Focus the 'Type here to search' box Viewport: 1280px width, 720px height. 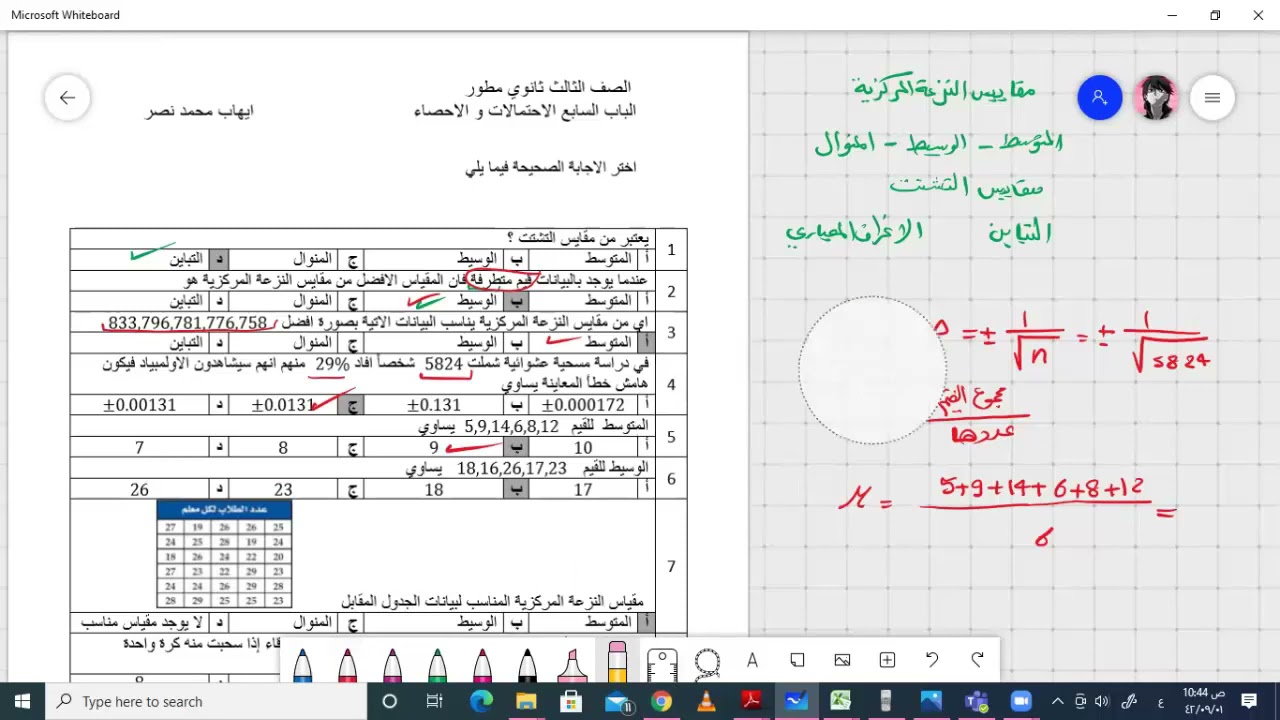207,701
